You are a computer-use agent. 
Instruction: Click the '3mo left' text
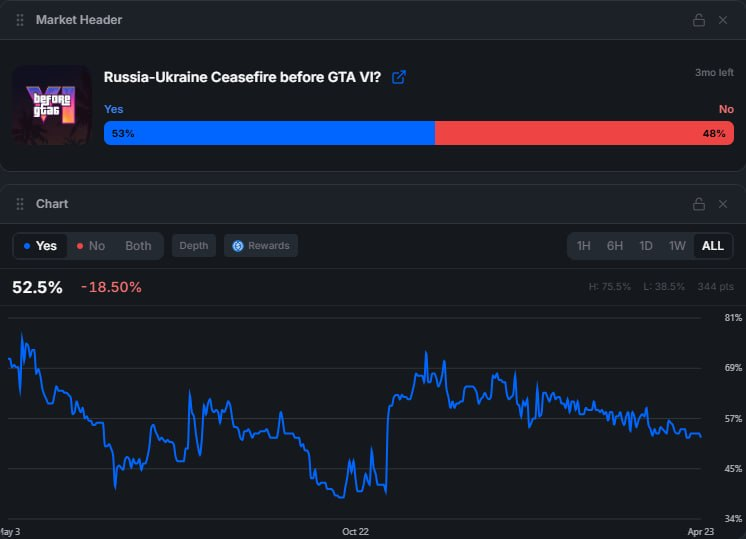(714, 73)
